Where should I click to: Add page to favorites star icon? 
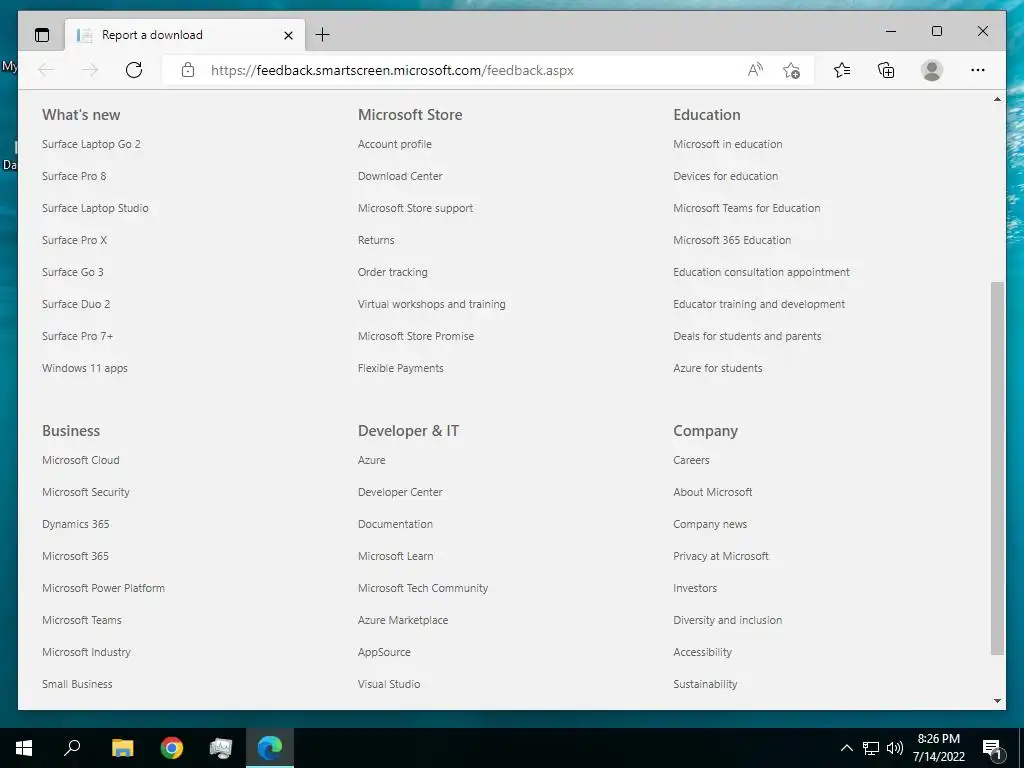point(792,70)
